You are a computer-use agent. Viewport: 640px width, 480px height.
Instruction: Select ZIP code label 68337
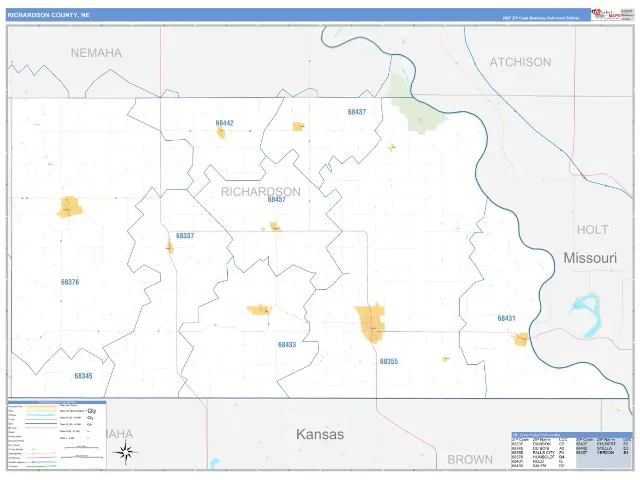click(185, 236)
